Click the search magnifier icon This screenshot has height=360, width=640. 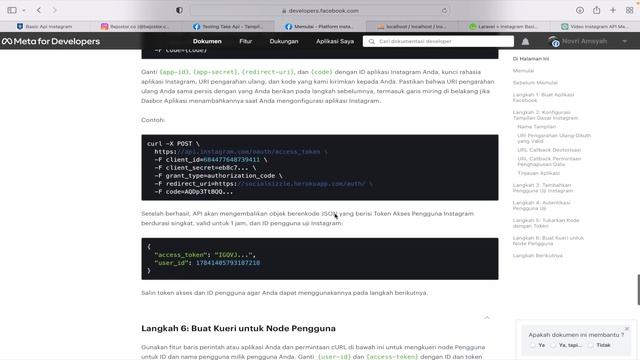371,41
